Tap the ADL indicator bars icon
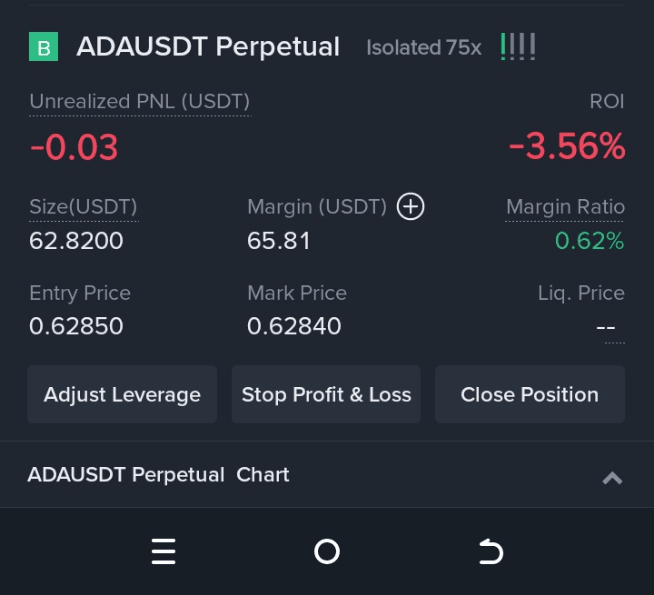Screen dimensions: 654x595 (518, 47)
